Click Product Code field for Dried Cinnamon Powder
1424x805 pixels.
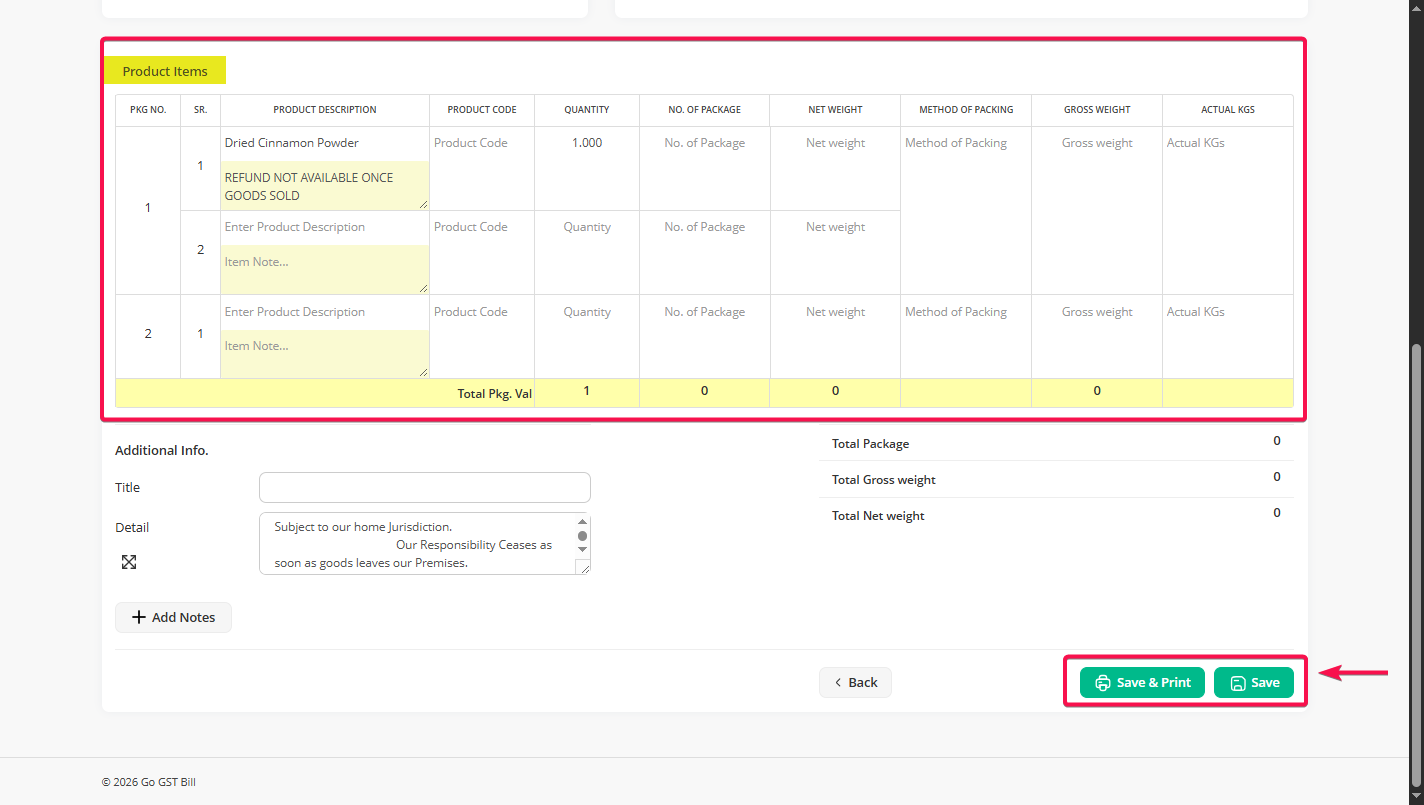point(481,143)
